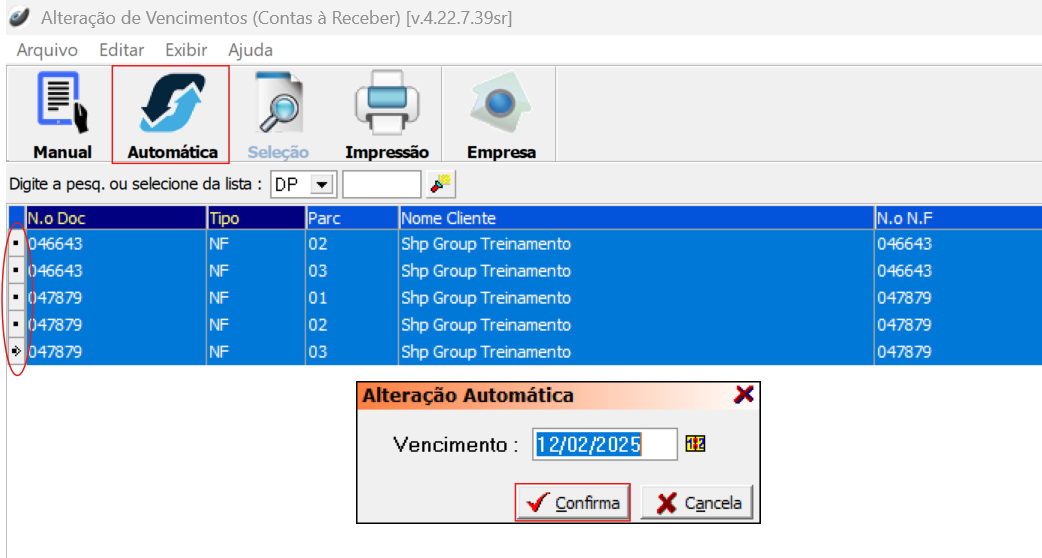Viewport: 1042px width, 558px height.
Task: Click the Automática update icon
Action: coord(172,104)
